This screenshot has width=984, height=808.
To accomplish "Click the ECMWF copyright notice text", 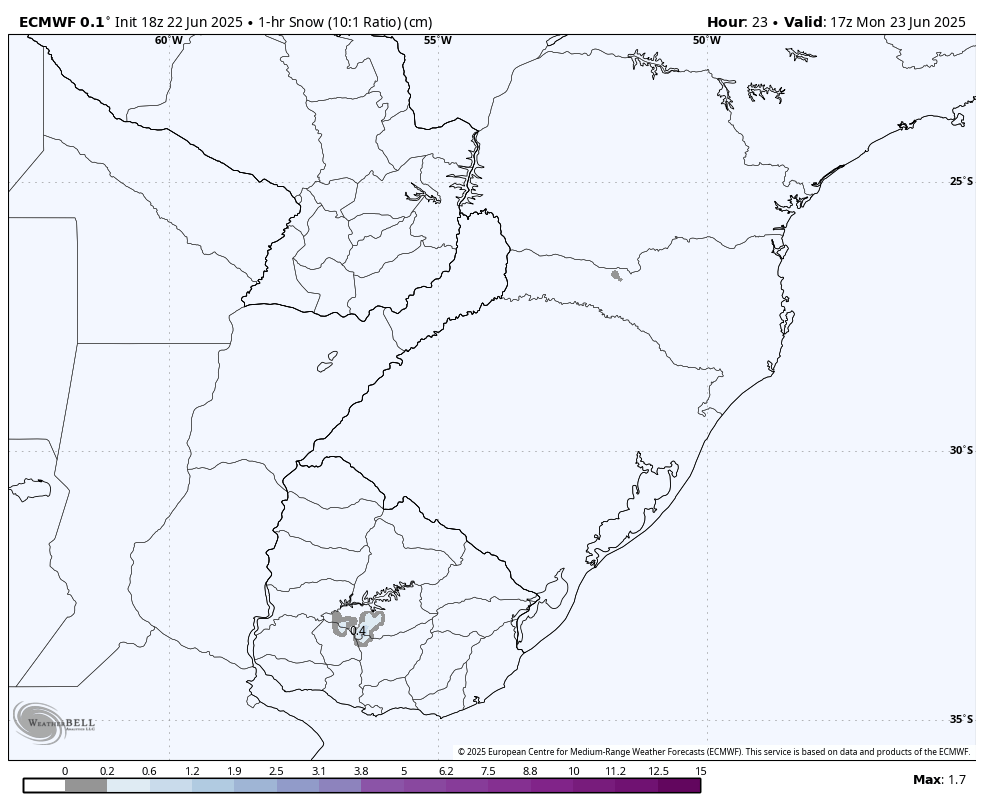I will click(x=714, y=752).
